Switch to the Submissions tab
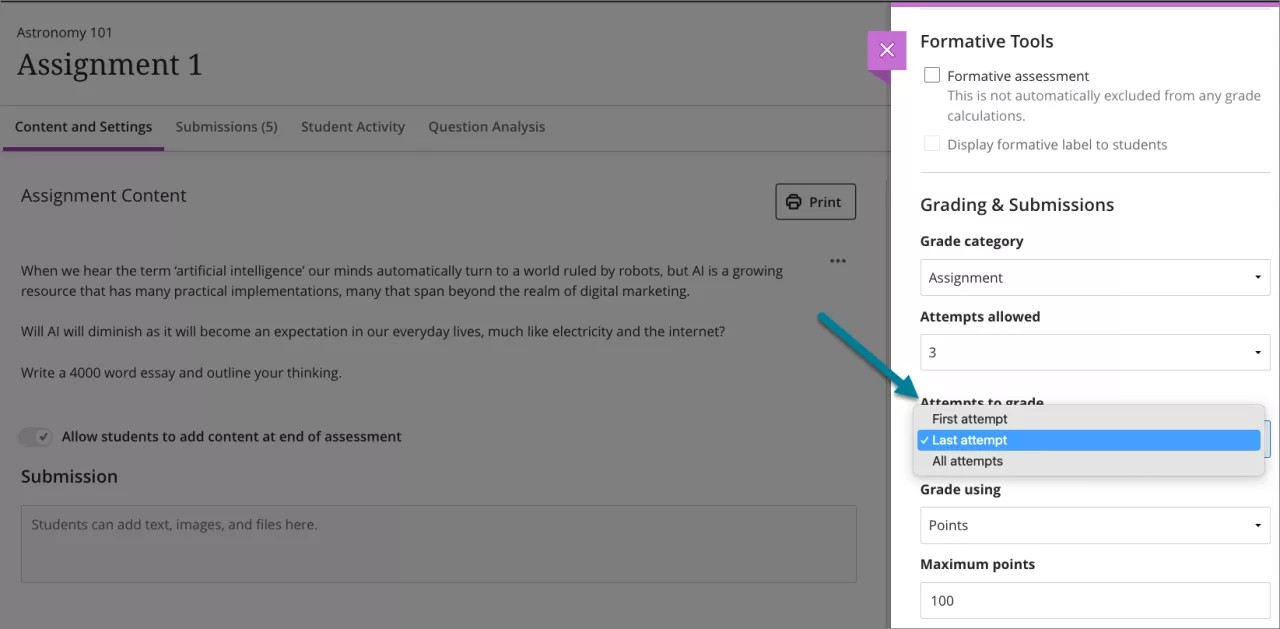This screenshot has height=629, width=1280. pos(226,127)
